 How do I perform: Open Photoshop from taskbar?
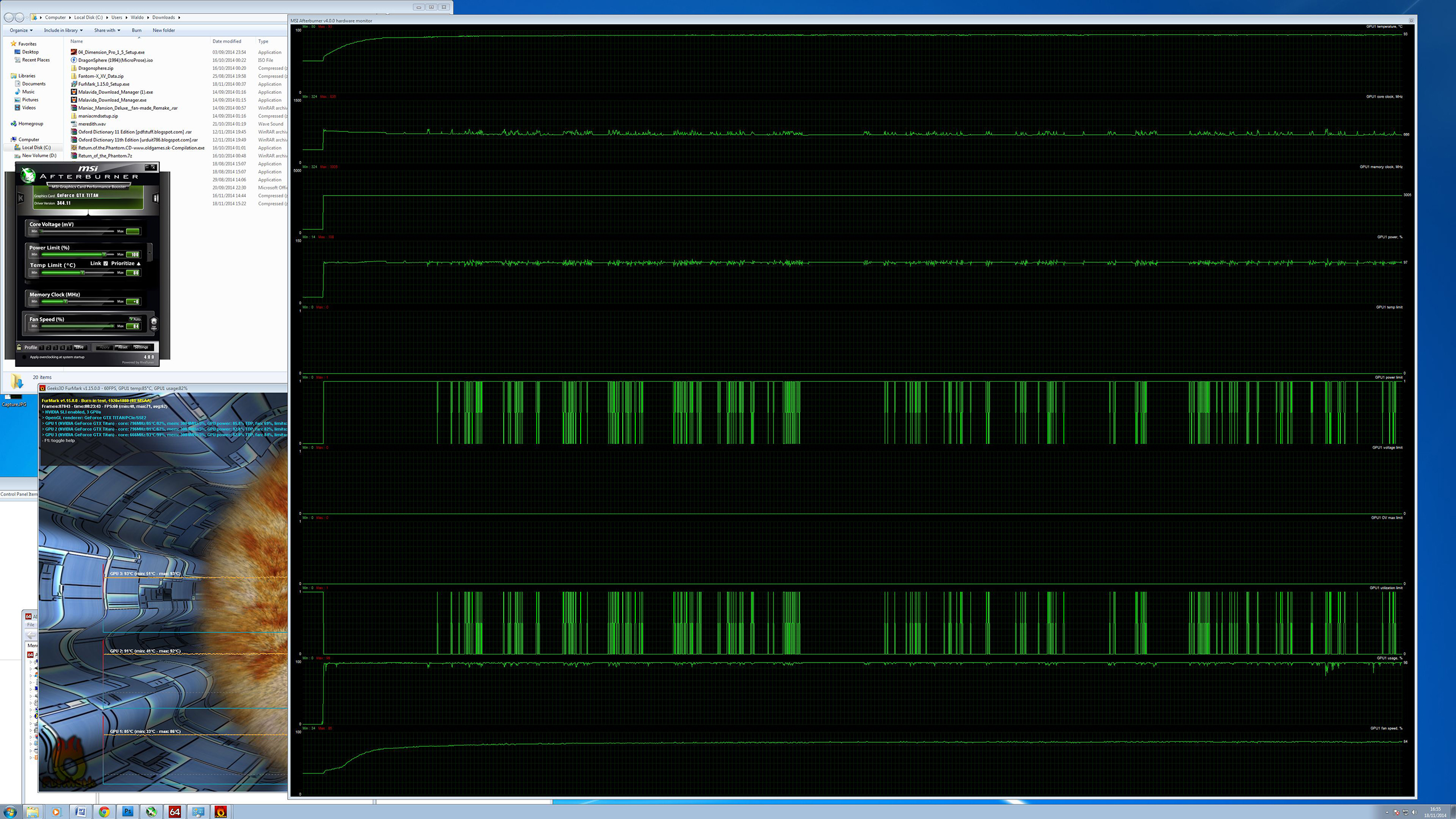pos(127,812)
